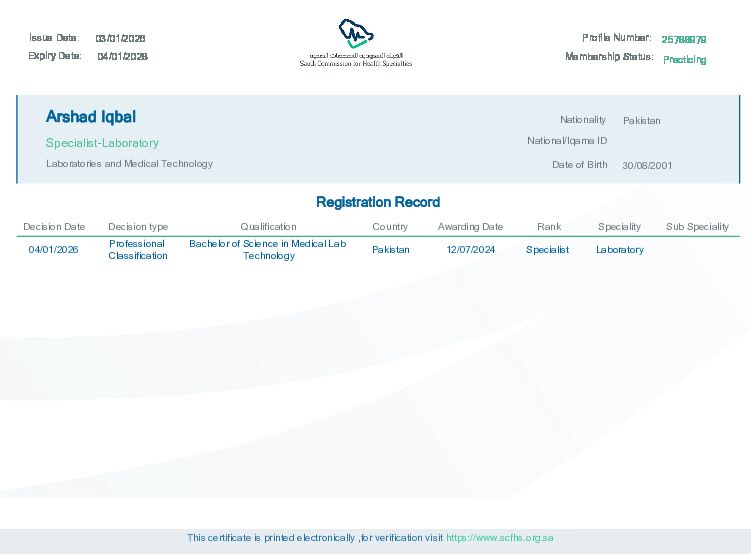The image size is (751, 554).
Task: Click 'Laboratories and Medical Technology' text
Action: pos(129,164)
